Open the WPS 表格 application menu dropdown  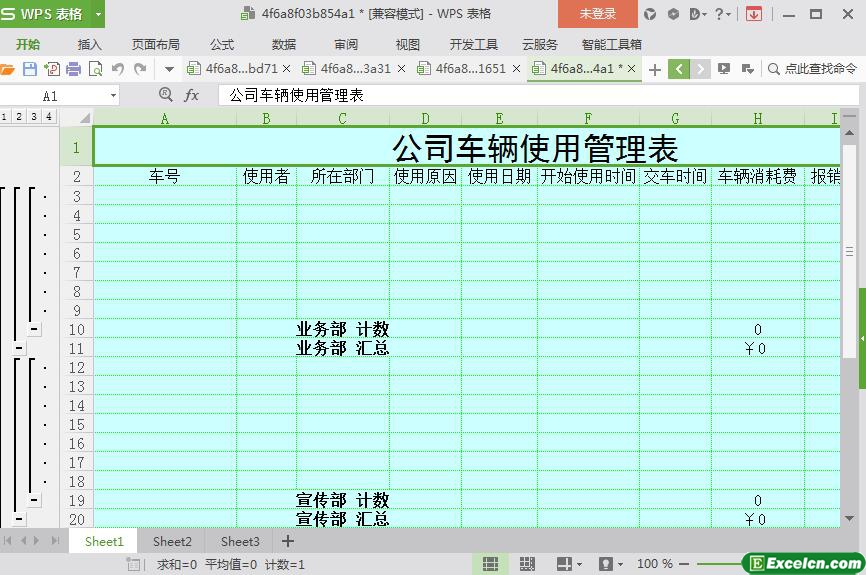[98, 14]
